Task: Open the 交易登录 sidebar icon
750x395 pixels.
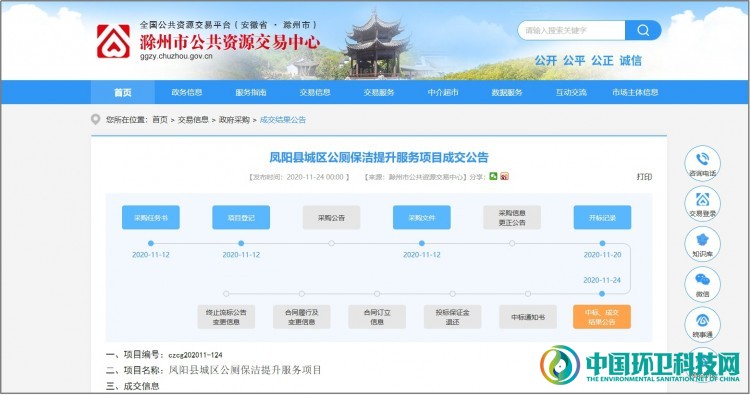Action: (x=702, y=204)
